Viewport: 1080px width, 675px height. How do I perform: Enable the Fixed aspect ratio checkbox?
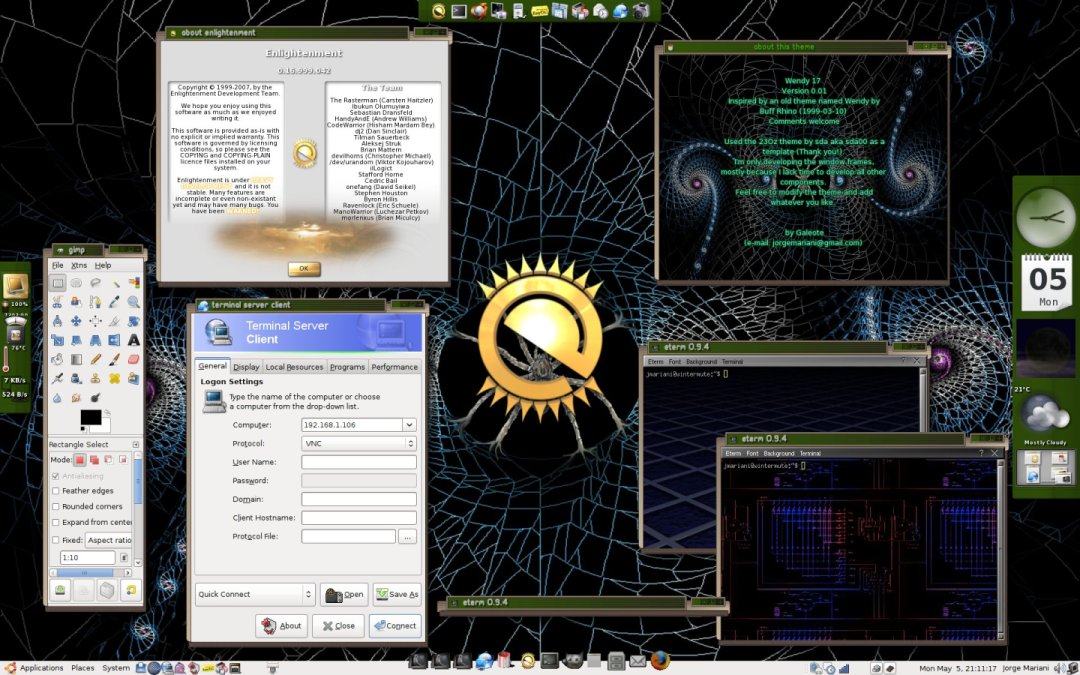56,541
